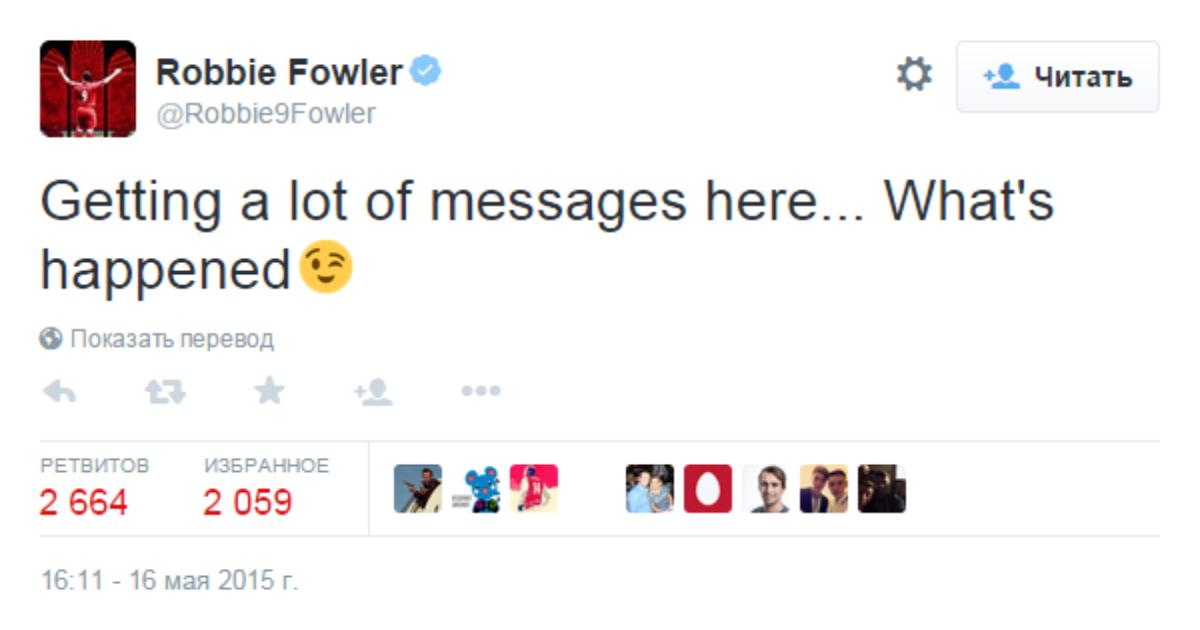This screenshot has height=630, width=1200.
Task: Click the last dark avatar in row
Action: 882,489
